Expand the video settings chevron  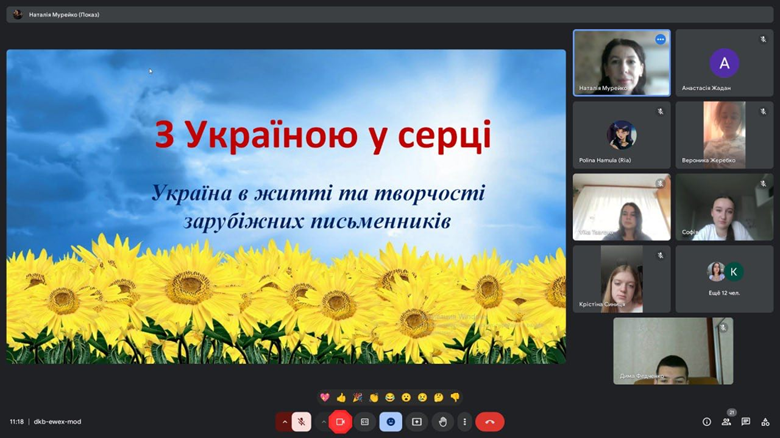click(x=323, y=422)
